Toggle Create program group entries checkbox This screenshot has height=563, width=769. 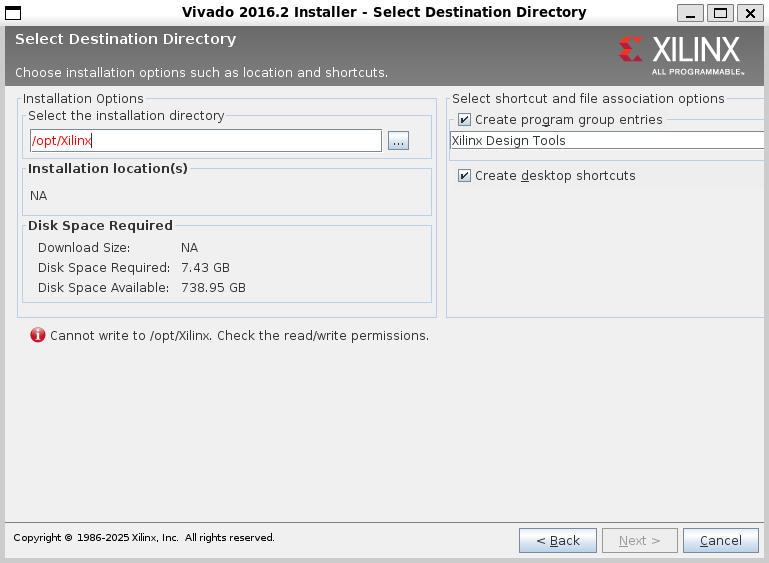pyautogui.click(x=465, y=120)
